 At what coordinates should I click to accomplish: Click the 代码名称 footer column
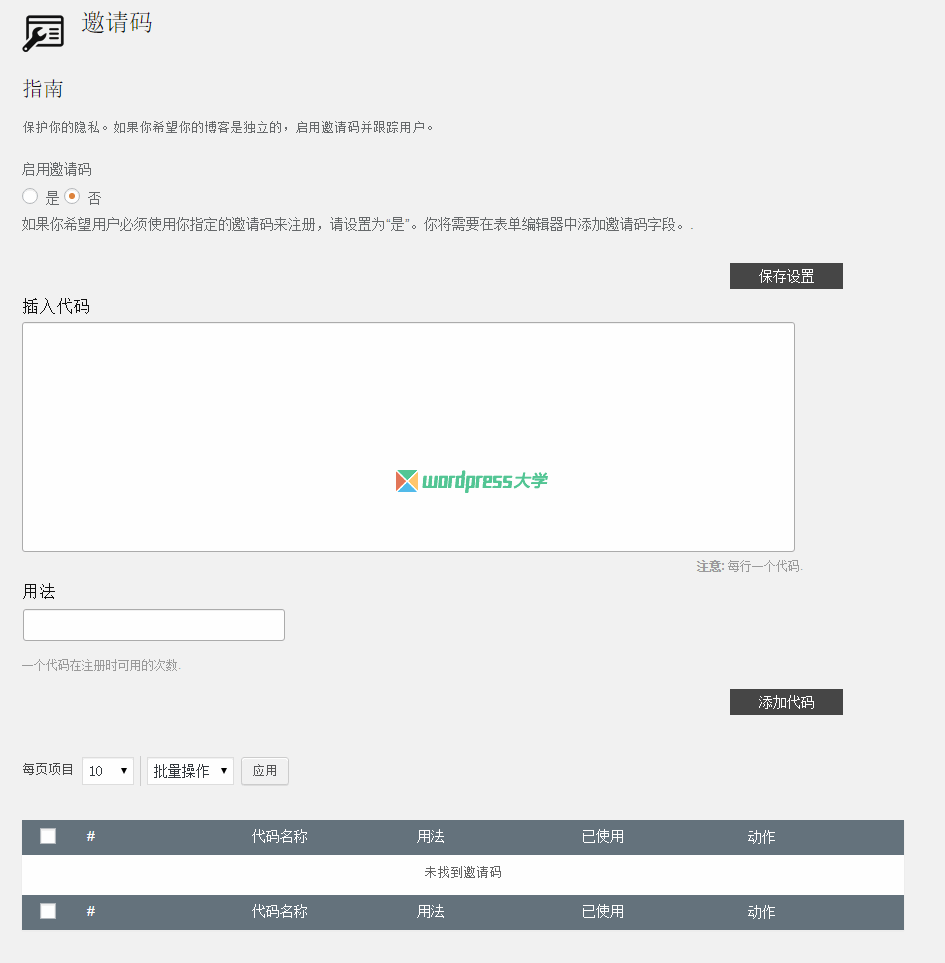tap(279, 911)
